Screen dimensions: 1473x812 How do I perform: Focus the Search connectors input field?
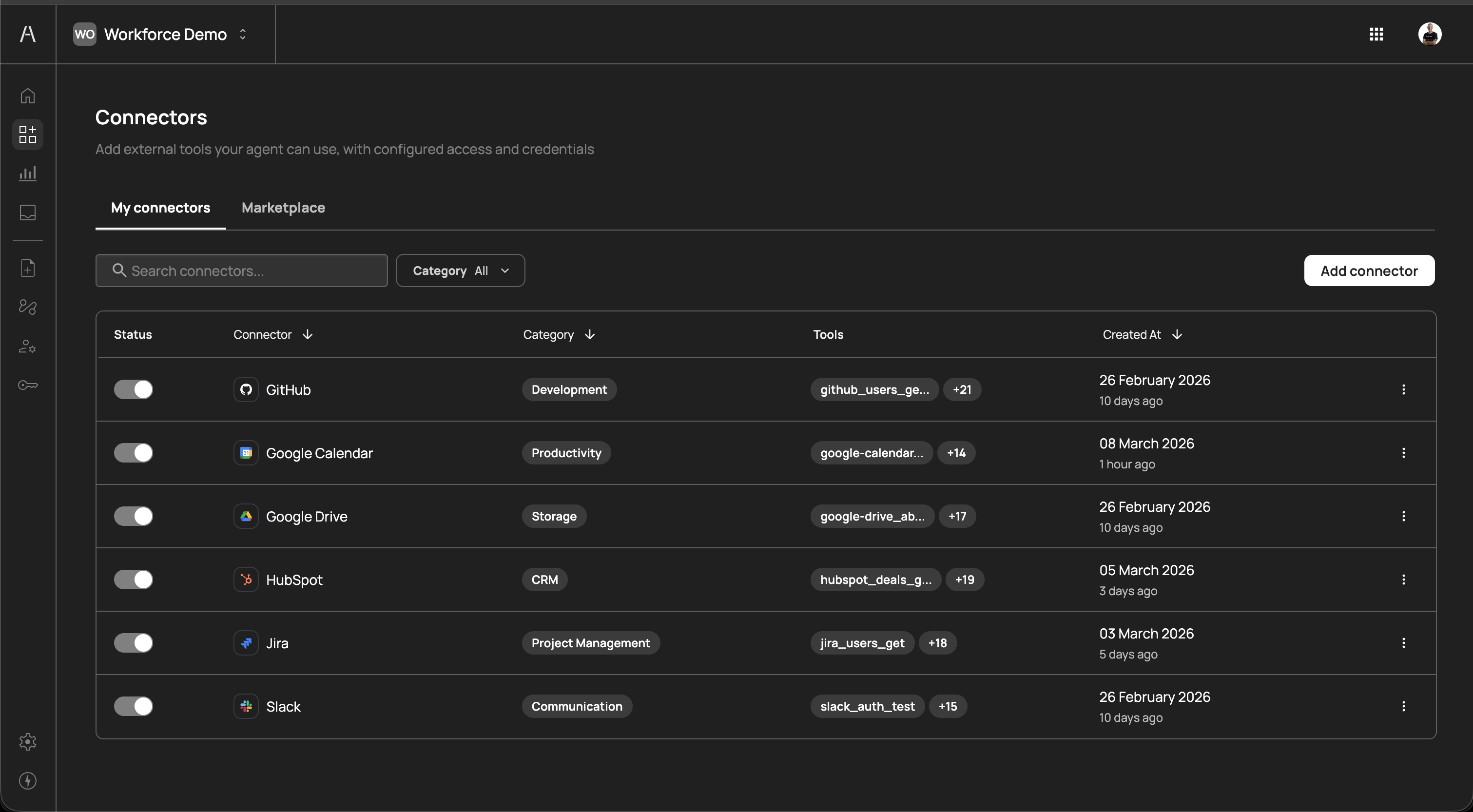pyautogui.click(x=242, y=271)
